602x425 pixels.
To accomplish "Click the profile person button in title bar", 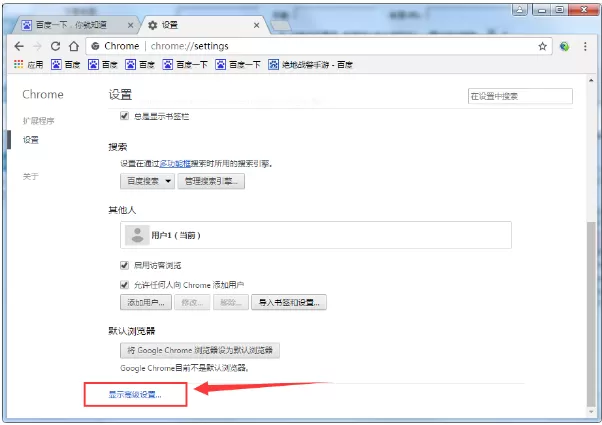I will 519,10.
